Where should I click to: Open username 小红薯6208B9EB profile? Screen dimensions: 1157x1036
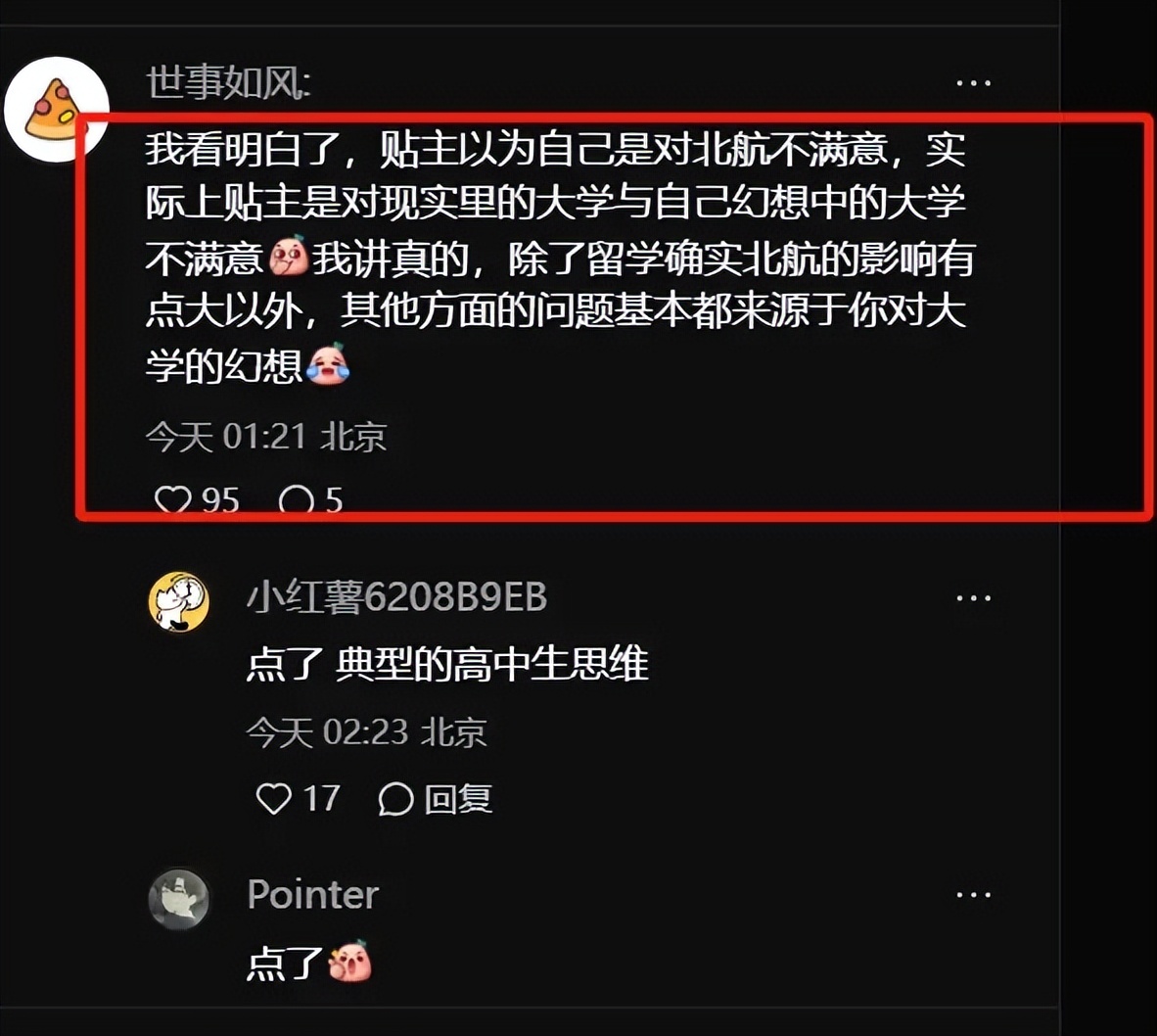[x=397, y=597]
